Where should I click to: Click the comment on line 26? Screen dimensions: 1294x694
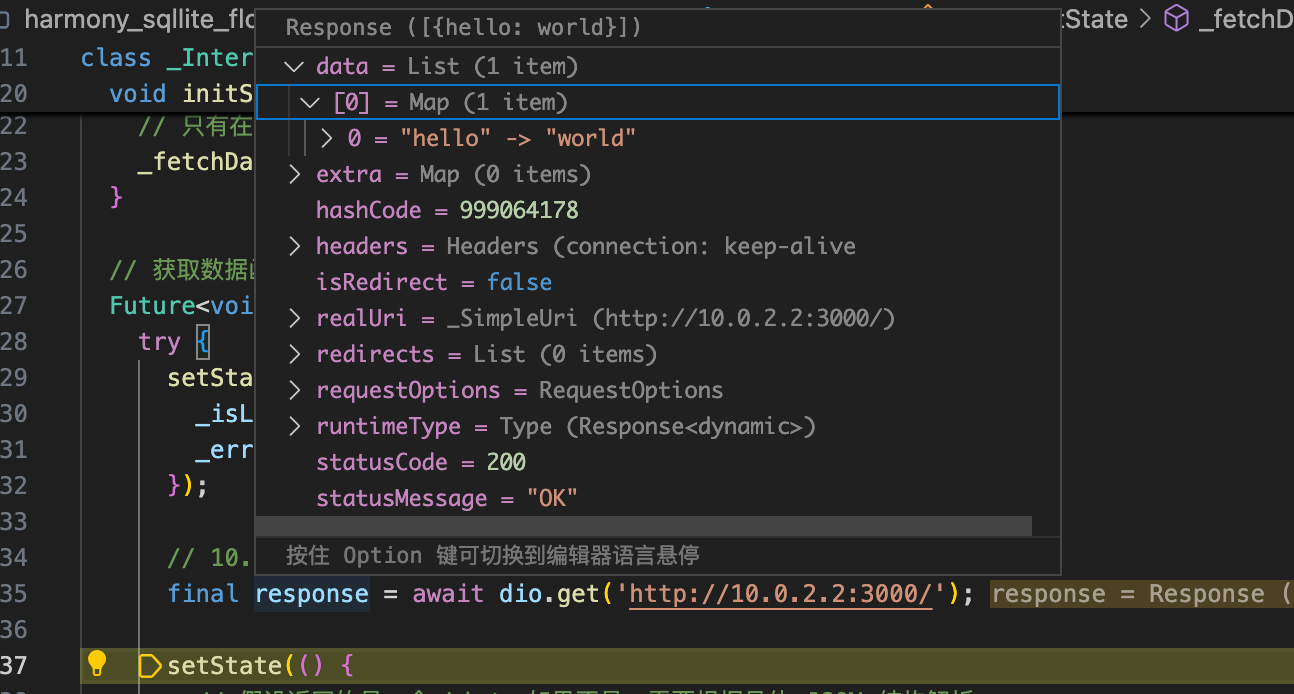(x=182, y=270)
